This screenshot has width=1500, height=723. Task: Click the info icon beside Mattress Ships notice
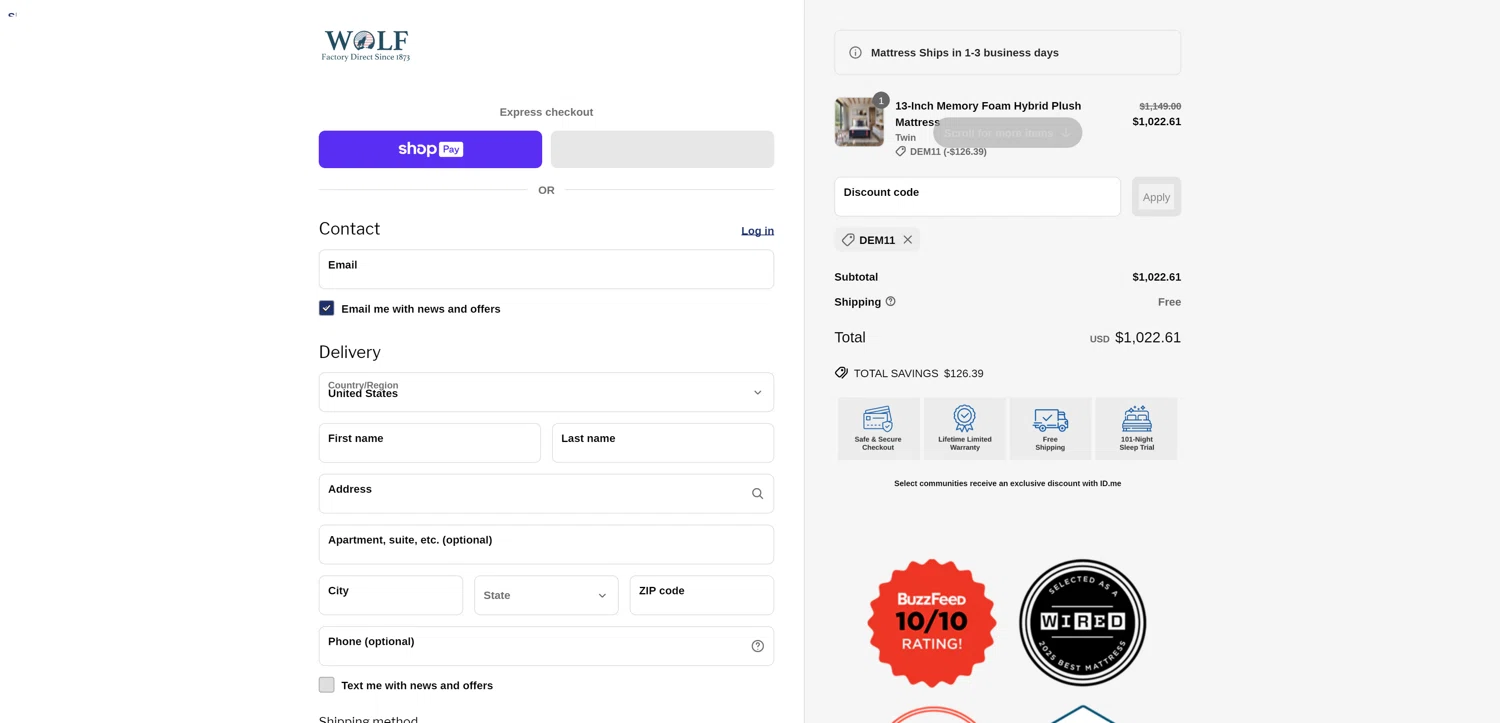coord(855,53)
